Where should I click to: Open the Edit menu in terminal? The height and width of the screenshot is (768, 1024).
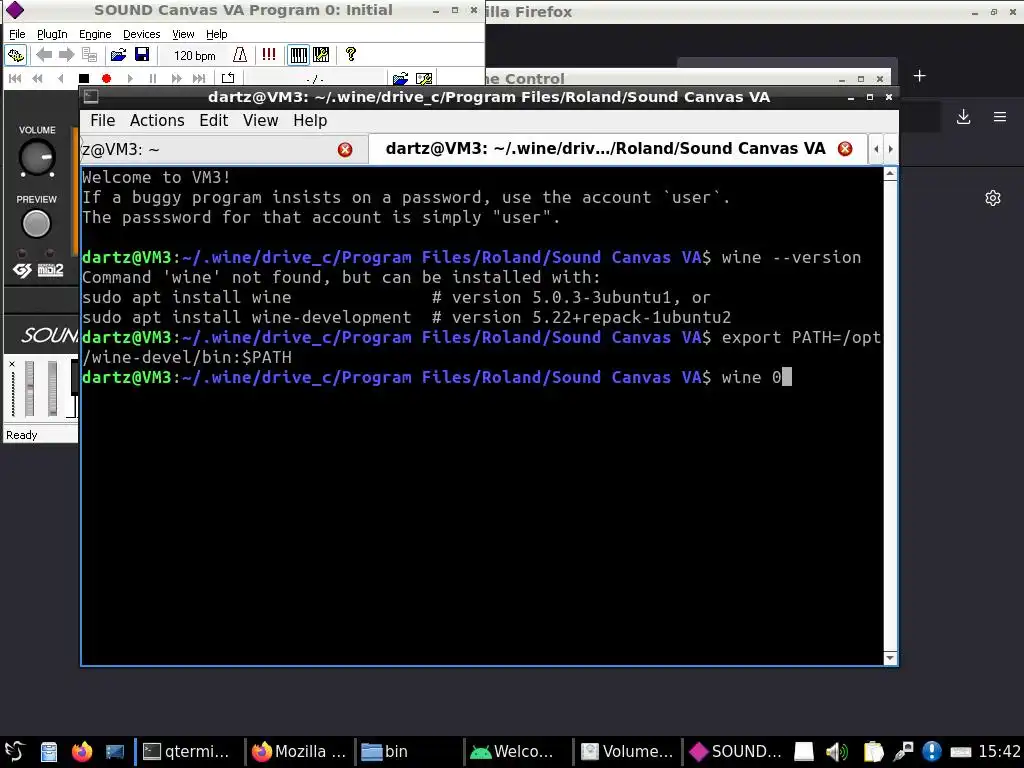[214, 121]
